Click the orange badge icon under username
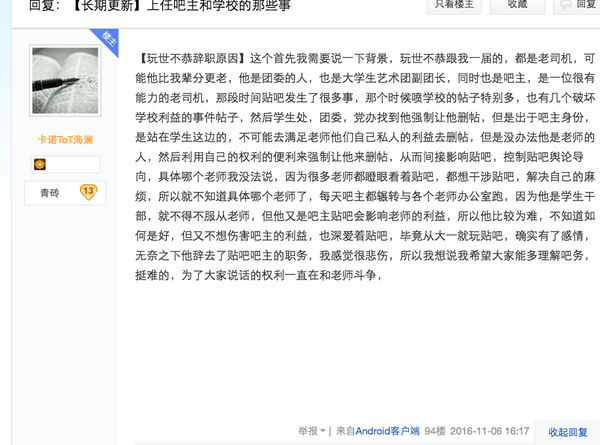 [x=40, y=164]
